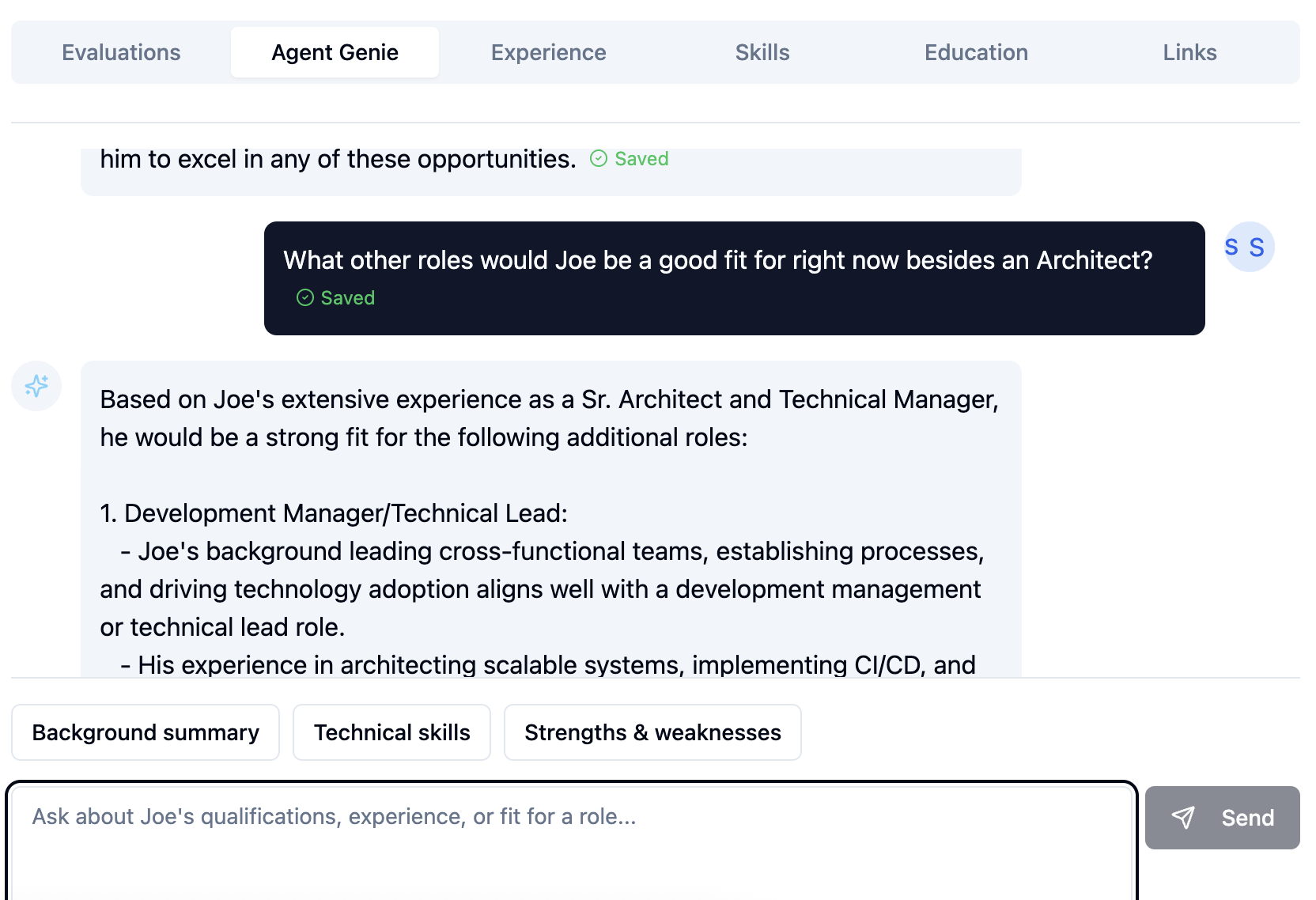Click the Background summary suggestion
1316x900 pixels.
point(145,732)
